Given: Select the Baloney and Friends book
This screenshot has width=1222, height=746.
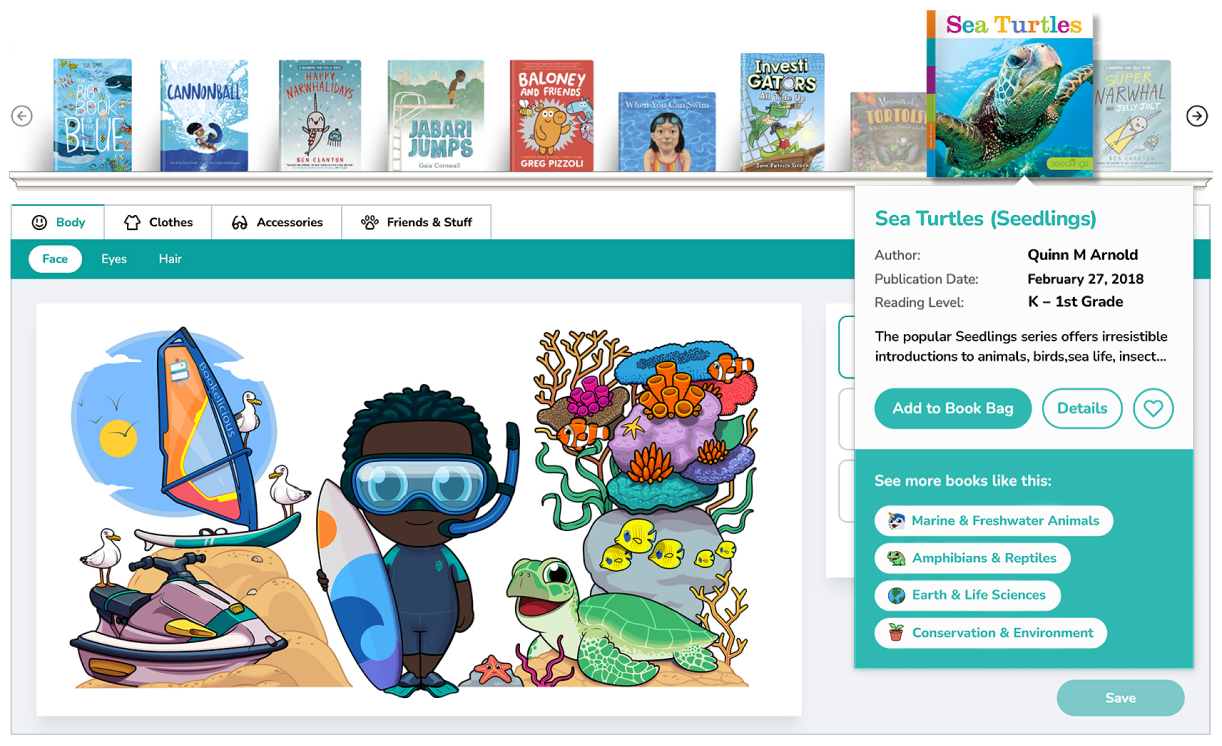Looking at the screenshot, I should click(552, 115).
